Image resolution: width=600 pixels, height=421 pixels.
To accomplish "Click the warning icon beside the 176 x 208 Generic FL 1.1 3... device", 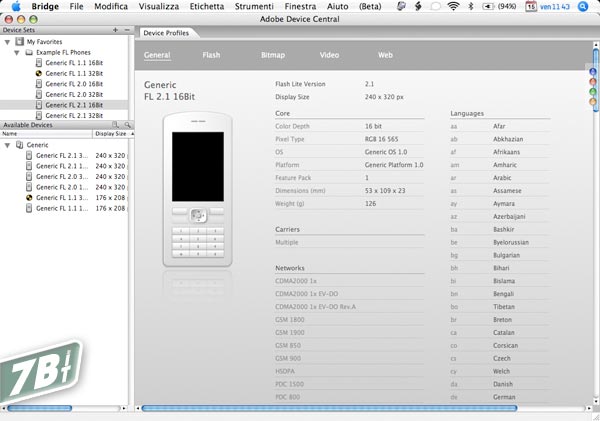I will tap(29, 198).
